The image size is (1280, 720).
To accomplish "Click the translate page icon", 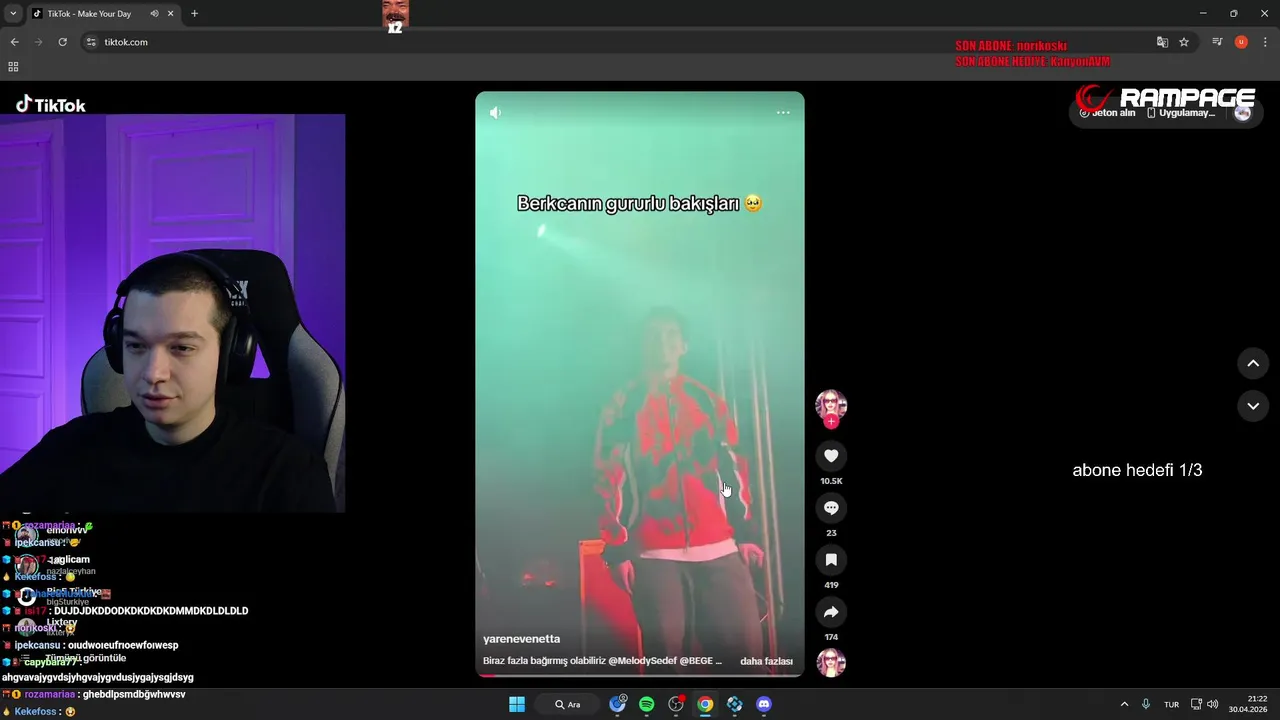I will [1162, 42].
